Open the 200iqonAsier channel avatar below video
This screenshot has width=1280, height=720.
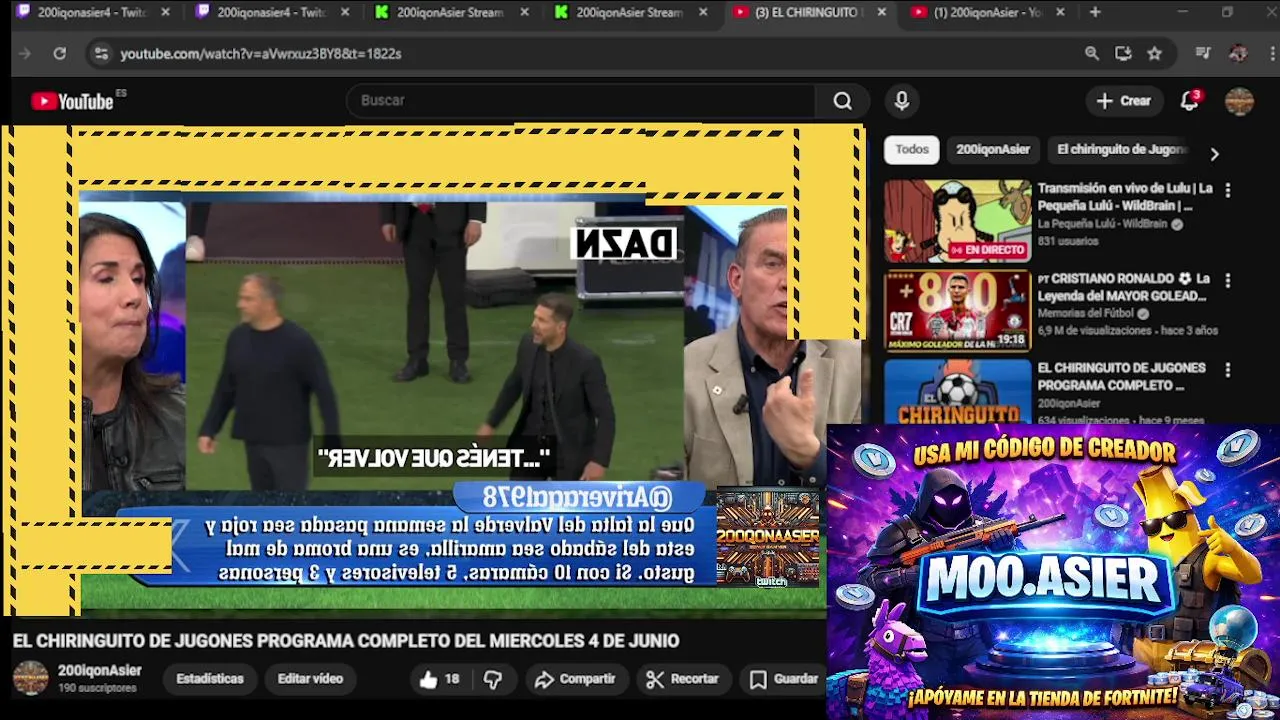point(30,678)
